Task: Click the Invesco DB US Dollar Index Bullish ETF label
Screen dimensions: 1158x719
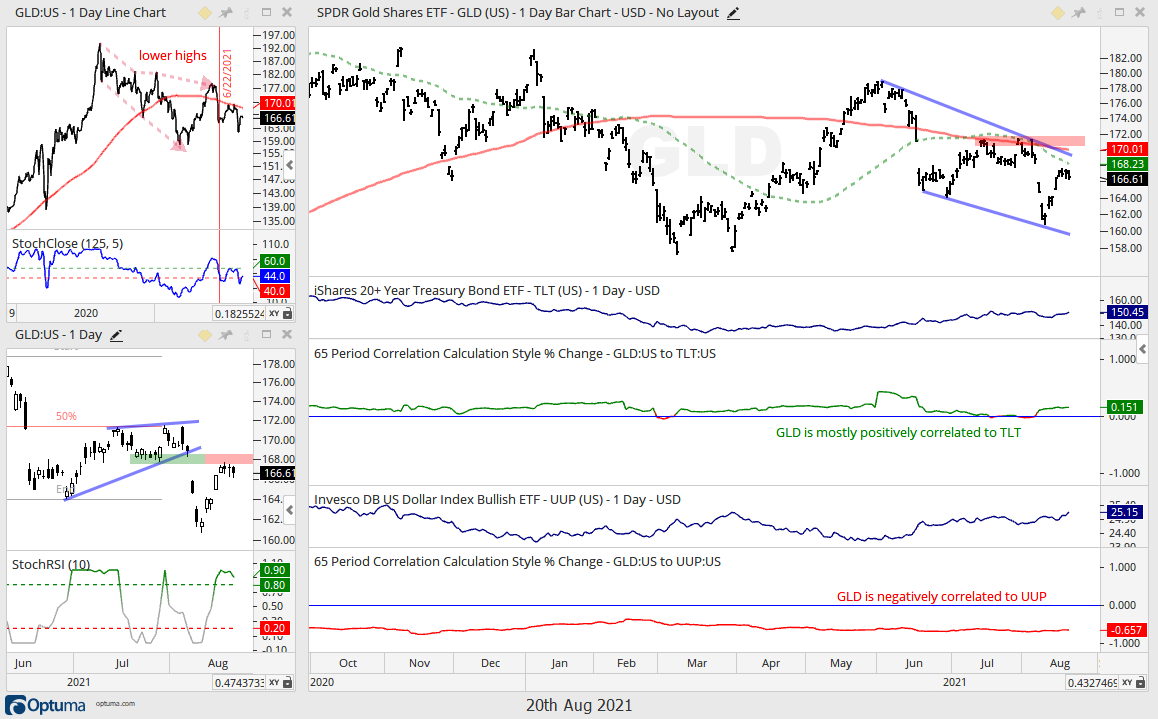Action: (x=497, y=500)
